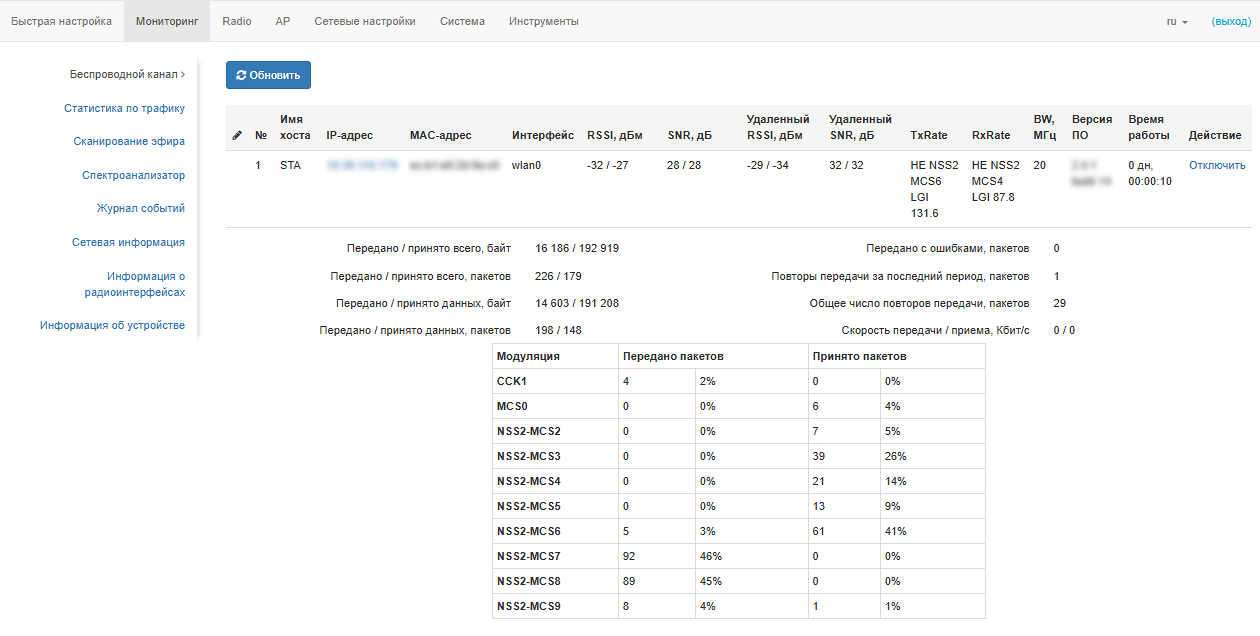Open Сетевая информация sidebar link
The image size is (1260, 636).
click(x=128, y=242)
